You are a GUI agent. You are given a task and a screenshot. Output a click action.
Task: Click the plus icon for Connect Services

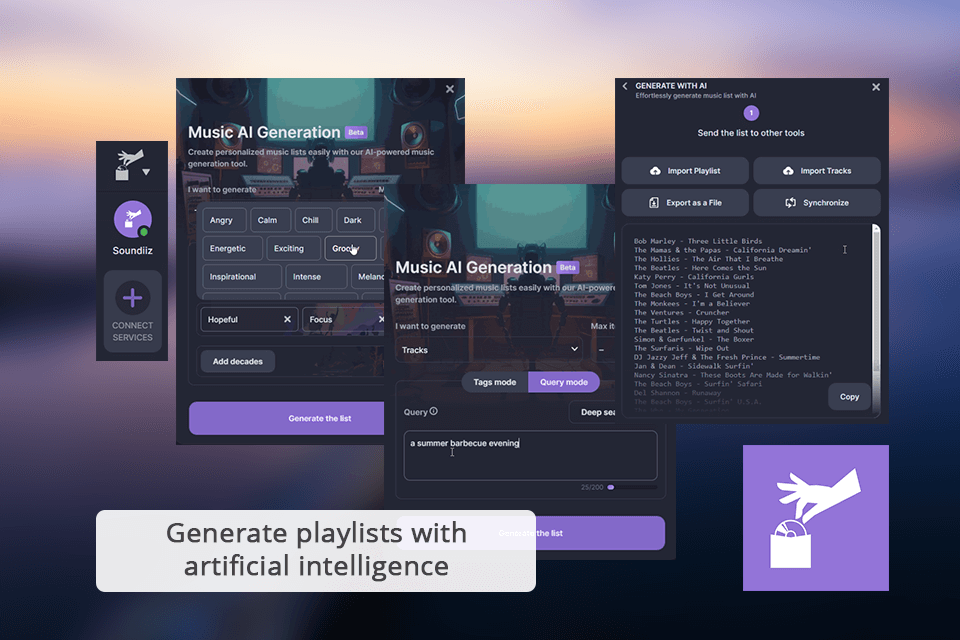pos(133,298)
